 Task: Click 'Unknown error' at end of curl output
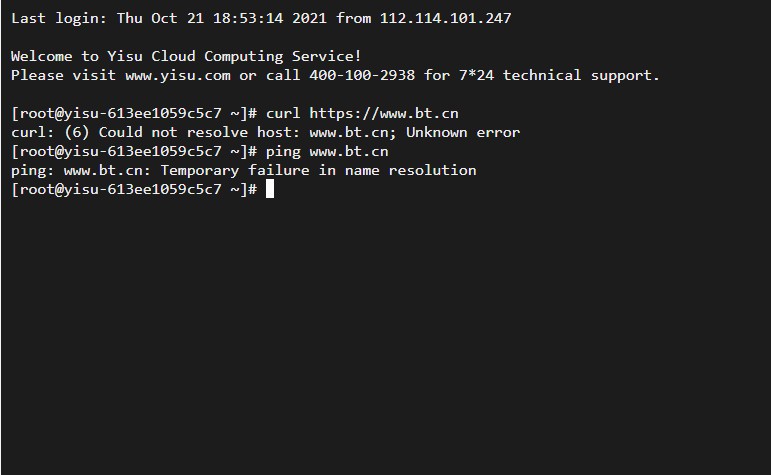click(x=463, y=132)
